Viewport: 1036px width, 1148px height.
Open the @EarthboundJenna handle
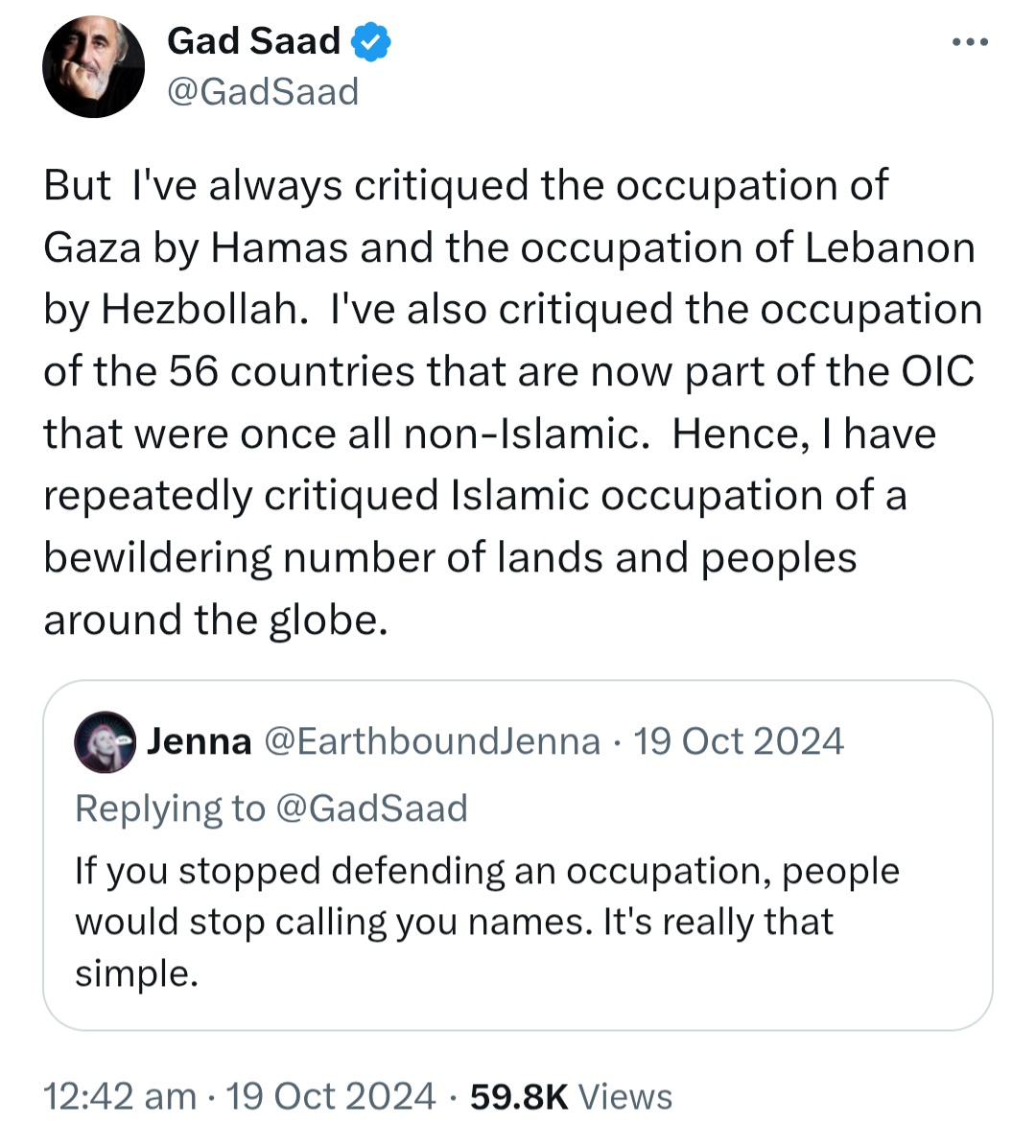pyautogui.click(x=432, y=741)
